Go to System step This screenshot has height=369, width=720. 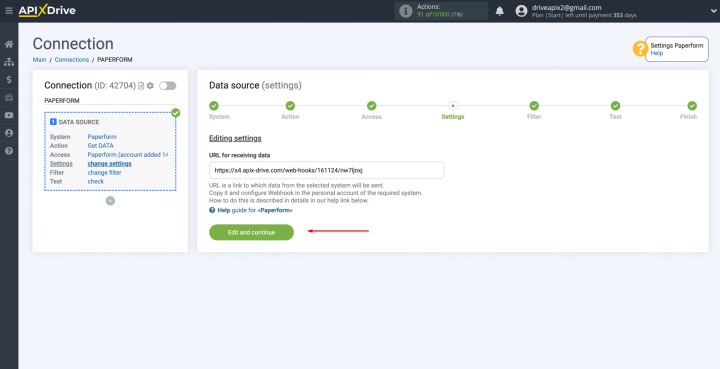214,106
